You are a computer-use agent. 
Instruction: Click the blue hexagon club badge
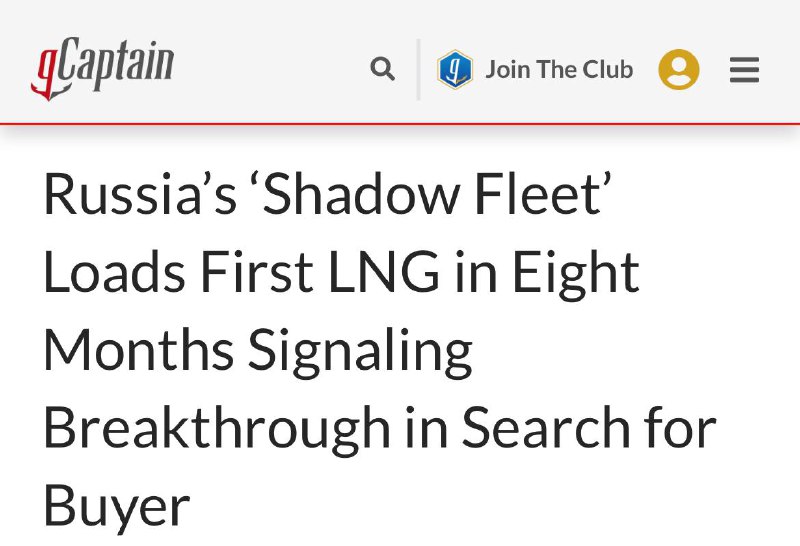click(455, 69)
